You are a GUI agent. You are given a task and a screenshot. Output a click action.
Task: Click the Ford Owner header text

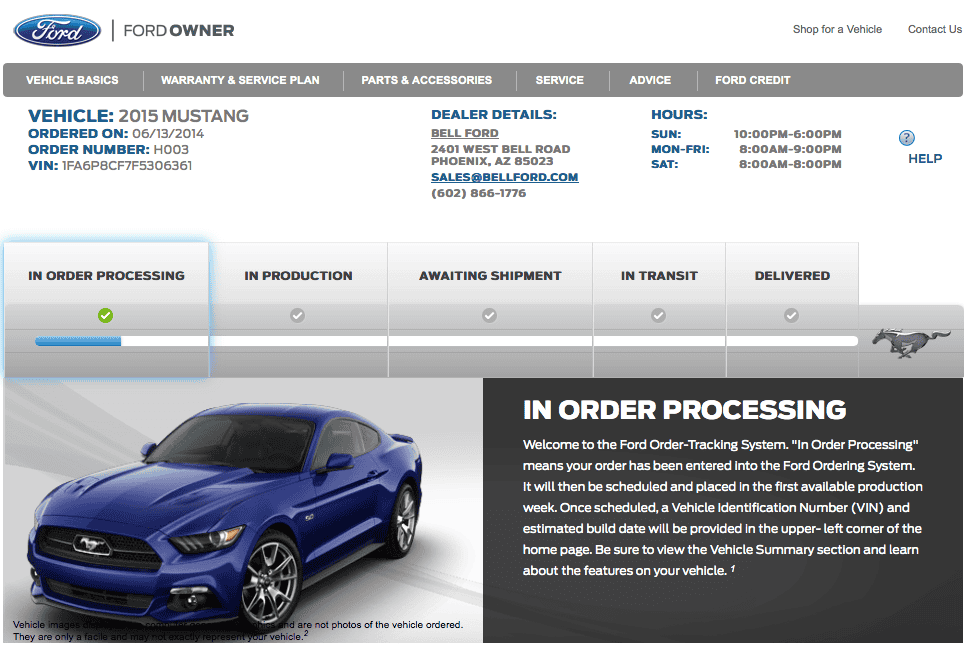(179, 30)
